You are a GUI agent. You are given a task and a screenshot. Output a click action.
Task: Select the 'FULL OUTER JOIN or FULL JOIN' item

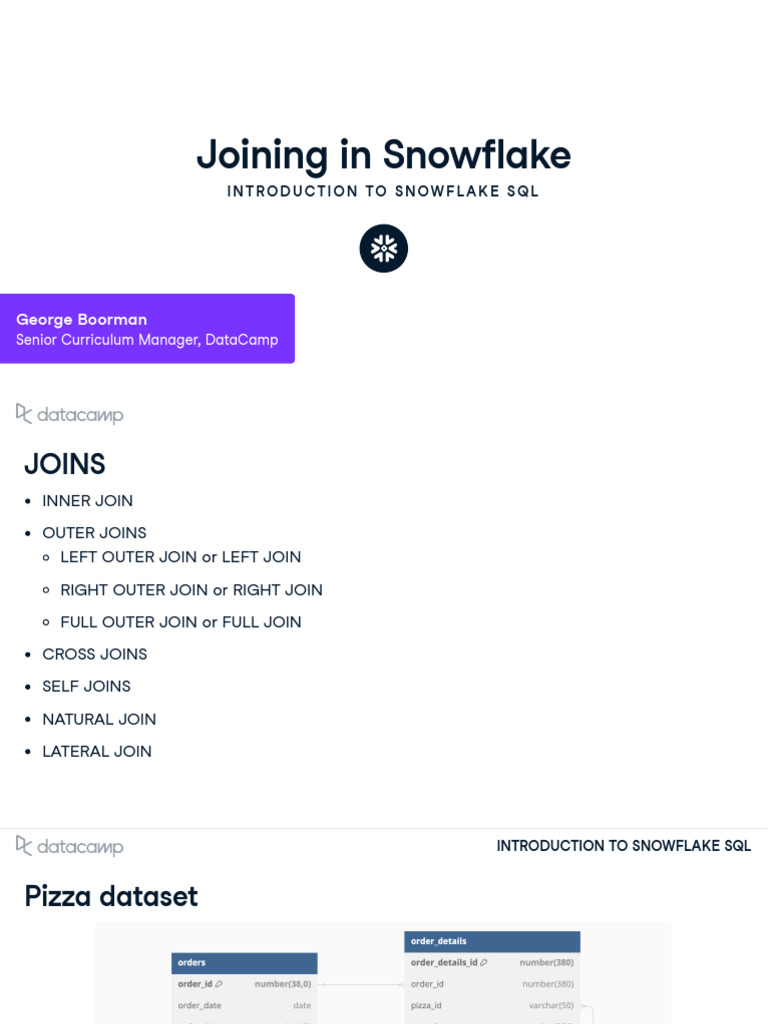point(181,622)
